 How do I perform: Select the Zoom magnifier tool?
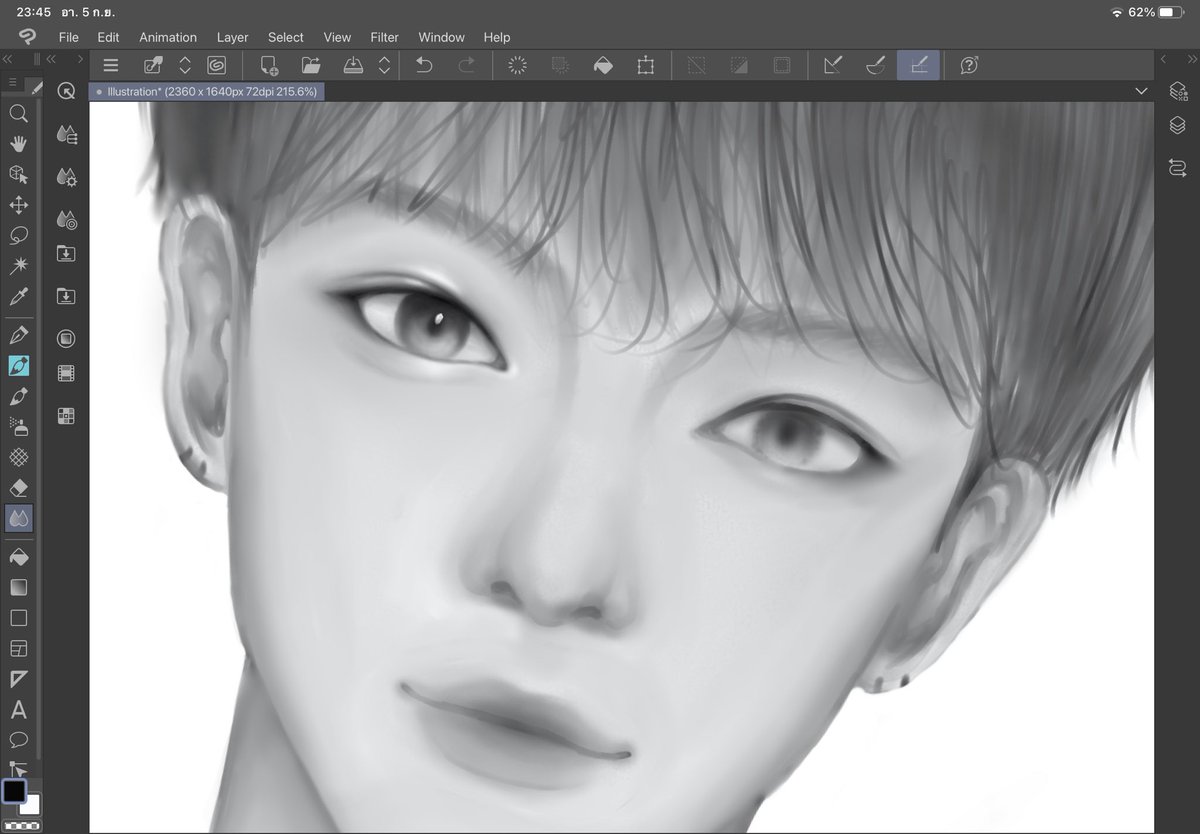coord(18,113)
